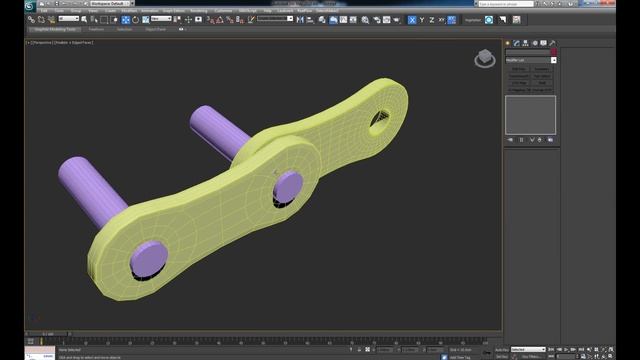Open the Customize menu

(x=223, y=11)
